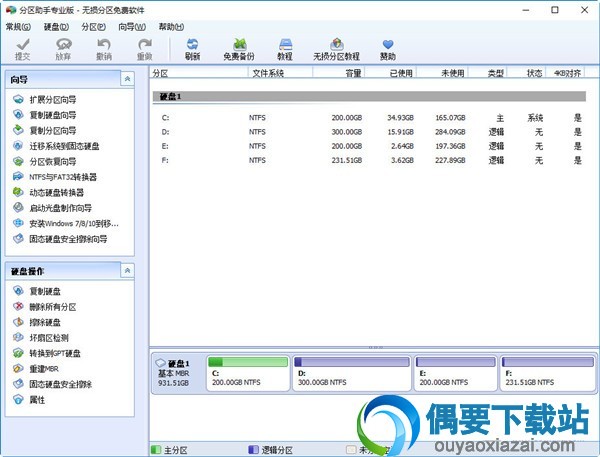
Task: Select 转换到GPT硬盘 operation
Action: [x=47, y=353]
